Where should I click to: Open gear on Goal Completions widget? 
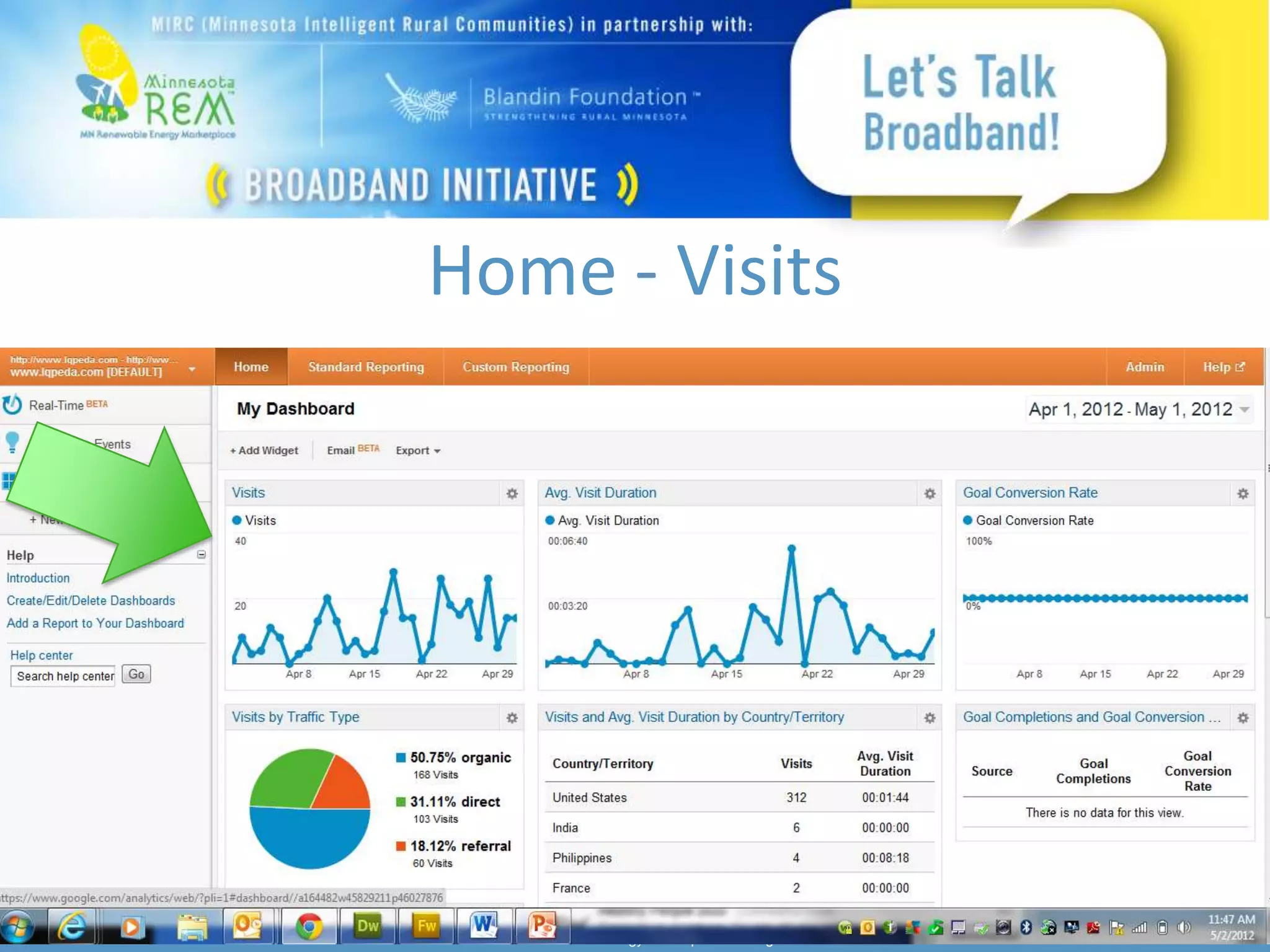(x=1243, y=718)
